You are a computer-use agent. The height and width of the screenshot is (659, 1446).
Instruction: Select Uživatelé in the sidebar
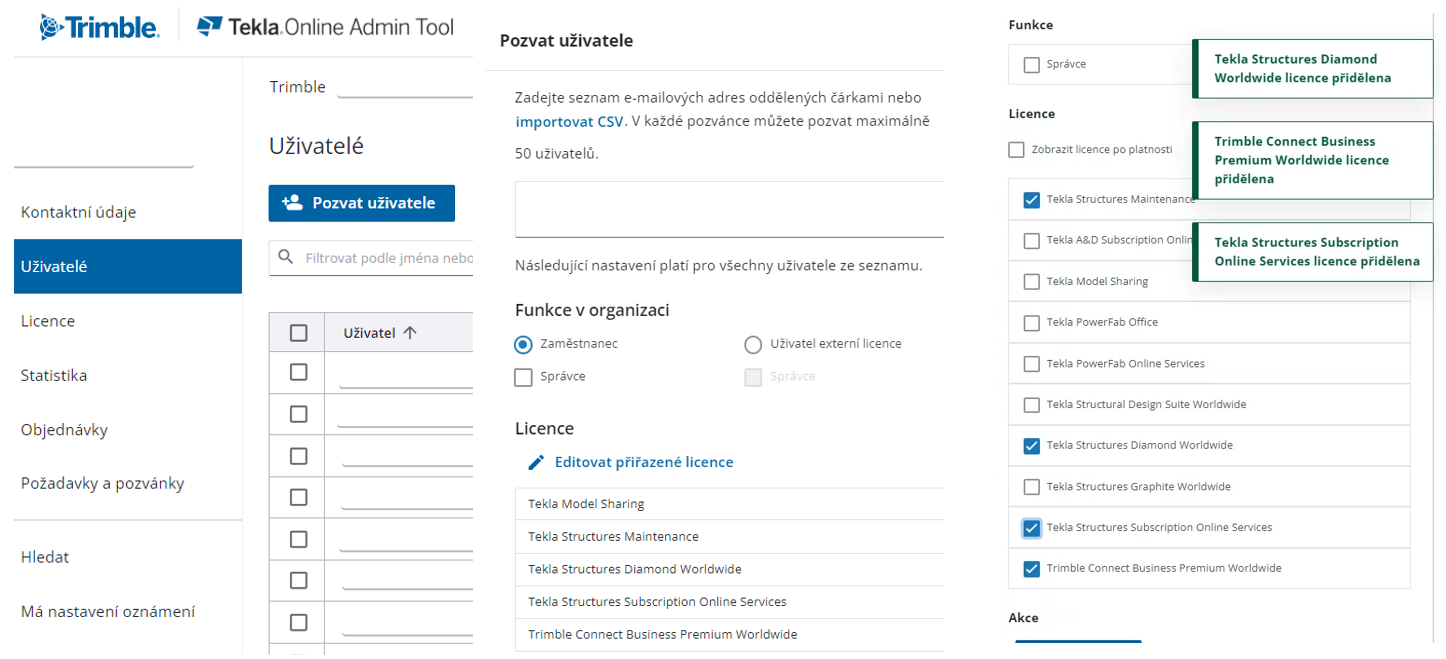(128, 266)
